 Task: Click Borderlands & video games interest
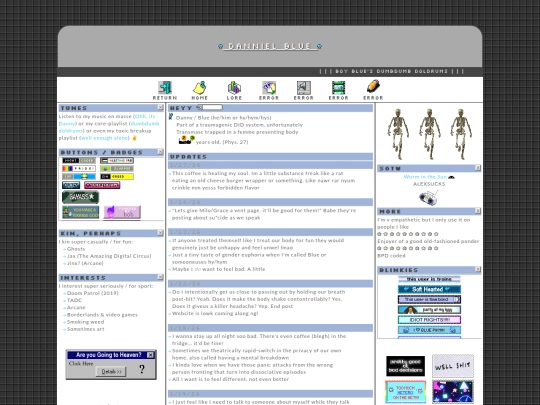point(102,315)
